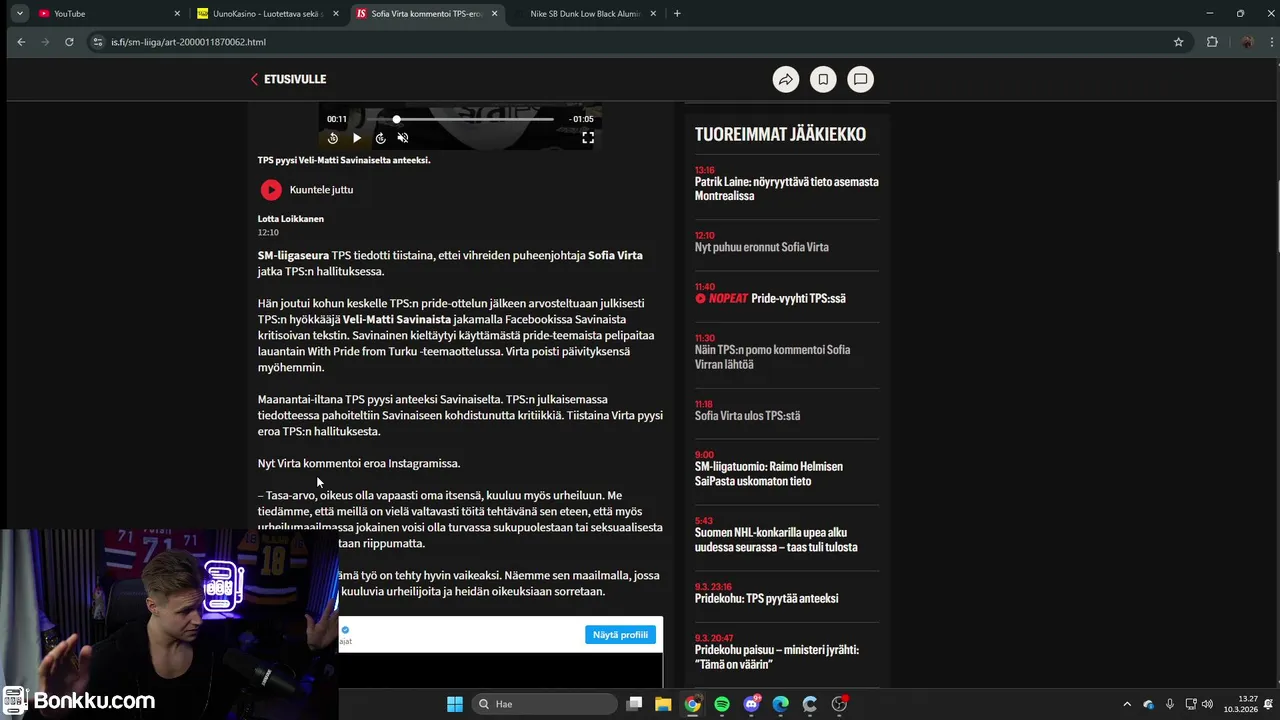Open Microsoft Edge from the taskbar
The width and height of the screenshot is (1280, 720).
[x=780, y=704]
